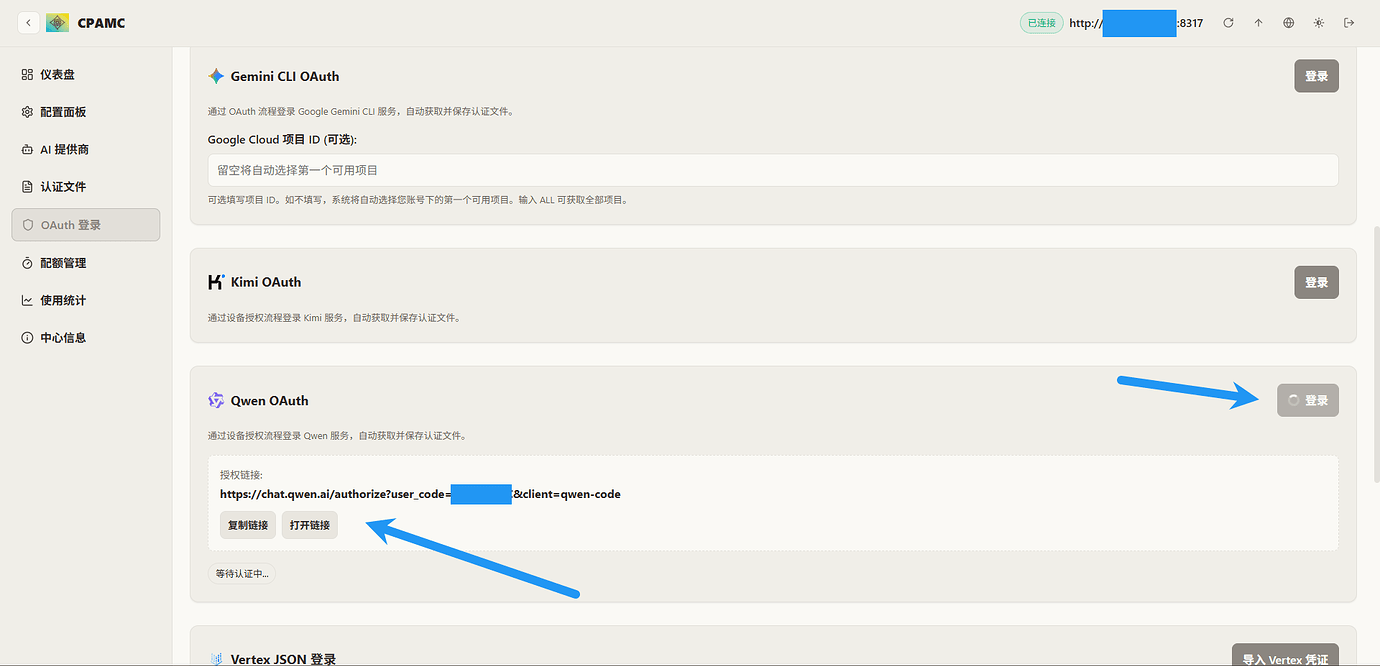The image size is (1380, 666).
Task: Click the CPAMC logo icon
Action: pyautogui.click(x=58, y=23)
